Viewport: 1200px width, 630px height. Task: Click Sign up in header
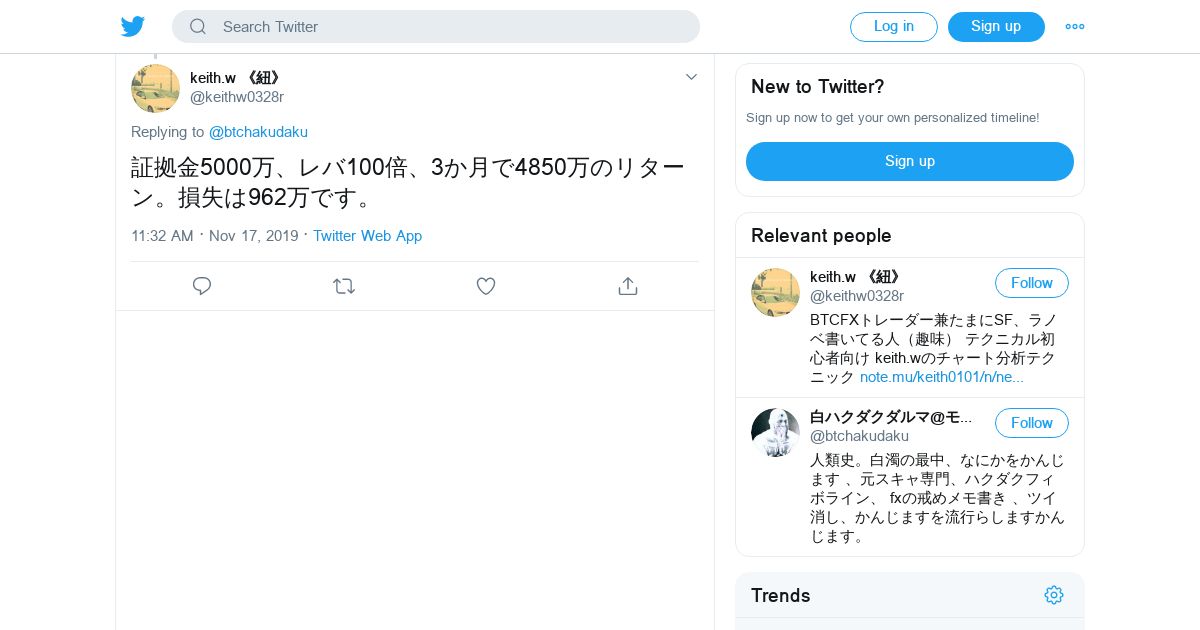click(996, 27)
